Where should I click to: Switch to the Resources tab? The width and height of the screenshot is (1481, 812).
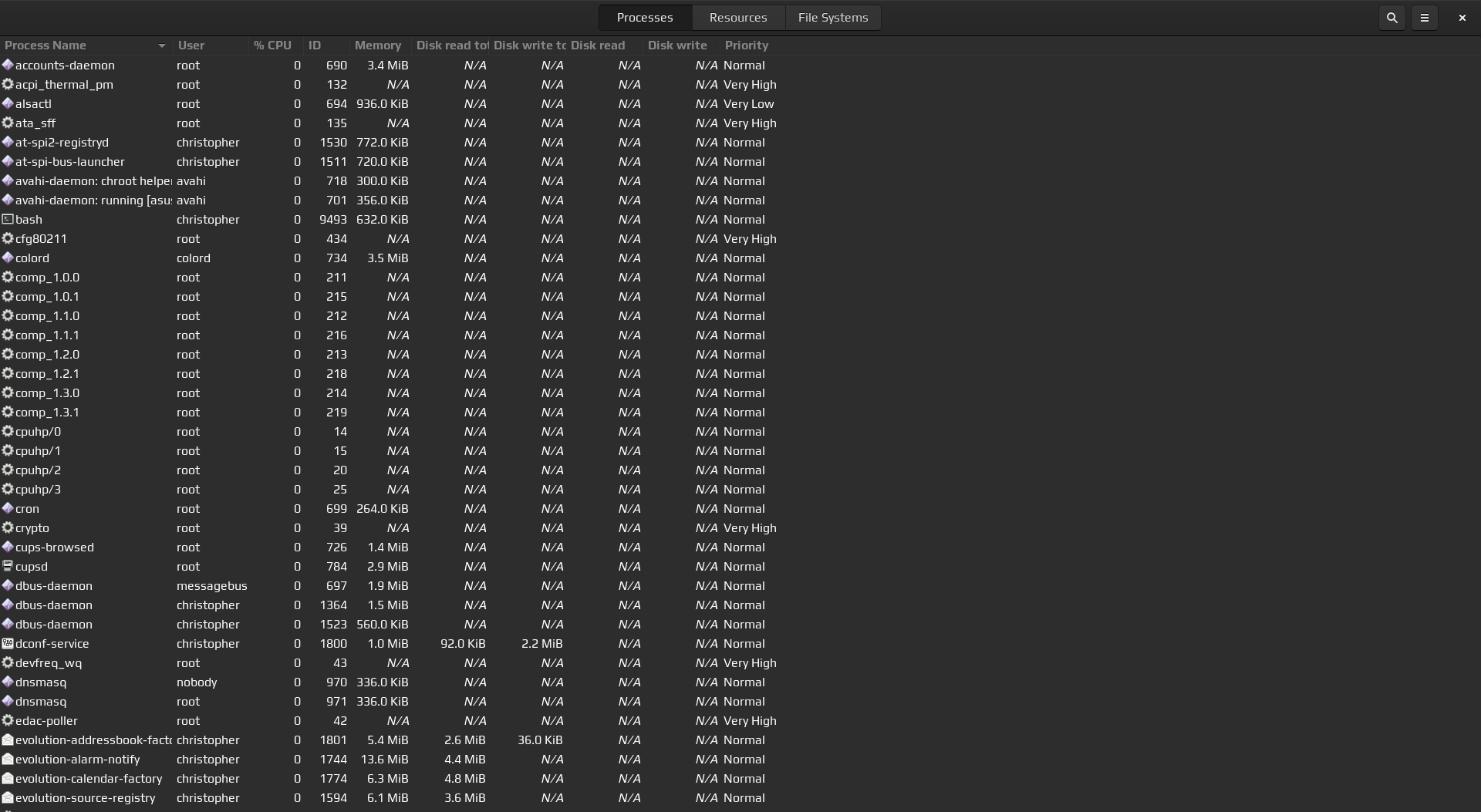tap(737, 18)
